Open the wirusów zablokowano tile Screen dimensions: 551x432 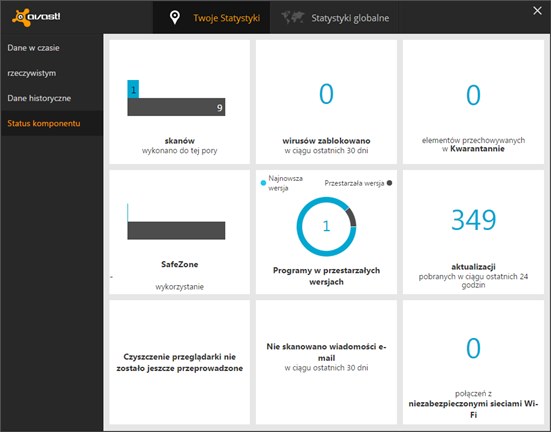326,102
